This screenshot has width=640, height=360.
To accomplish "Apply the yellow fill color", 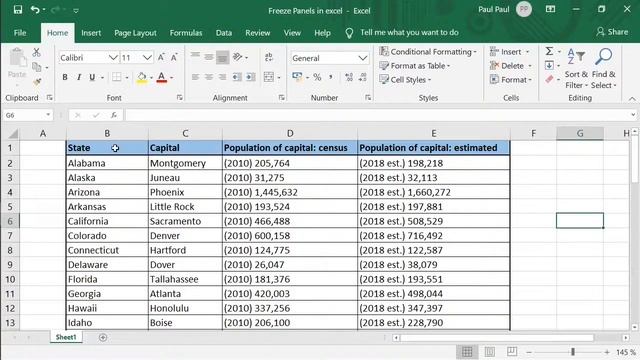I will tap(142, 77).
